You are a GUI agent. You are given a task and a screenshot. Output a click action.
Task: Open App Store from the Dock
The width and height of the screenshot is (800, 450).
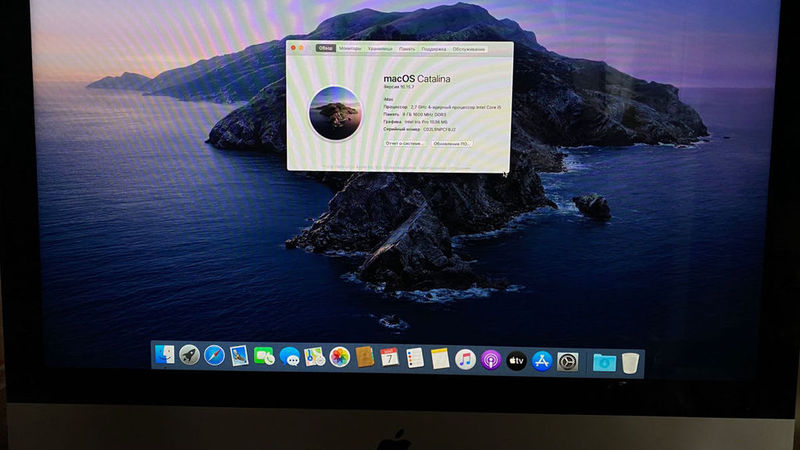[x=542, y=361]
